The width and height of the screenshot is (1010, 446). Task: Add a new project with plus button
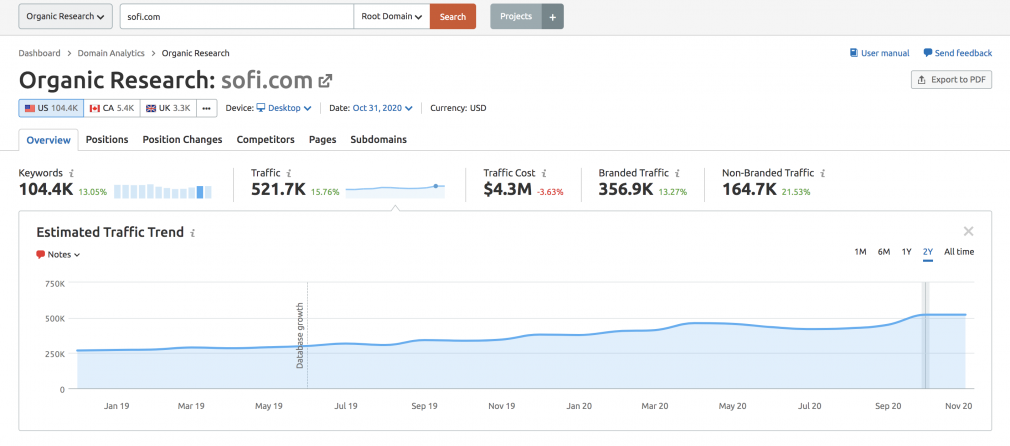tap(553, 17)
